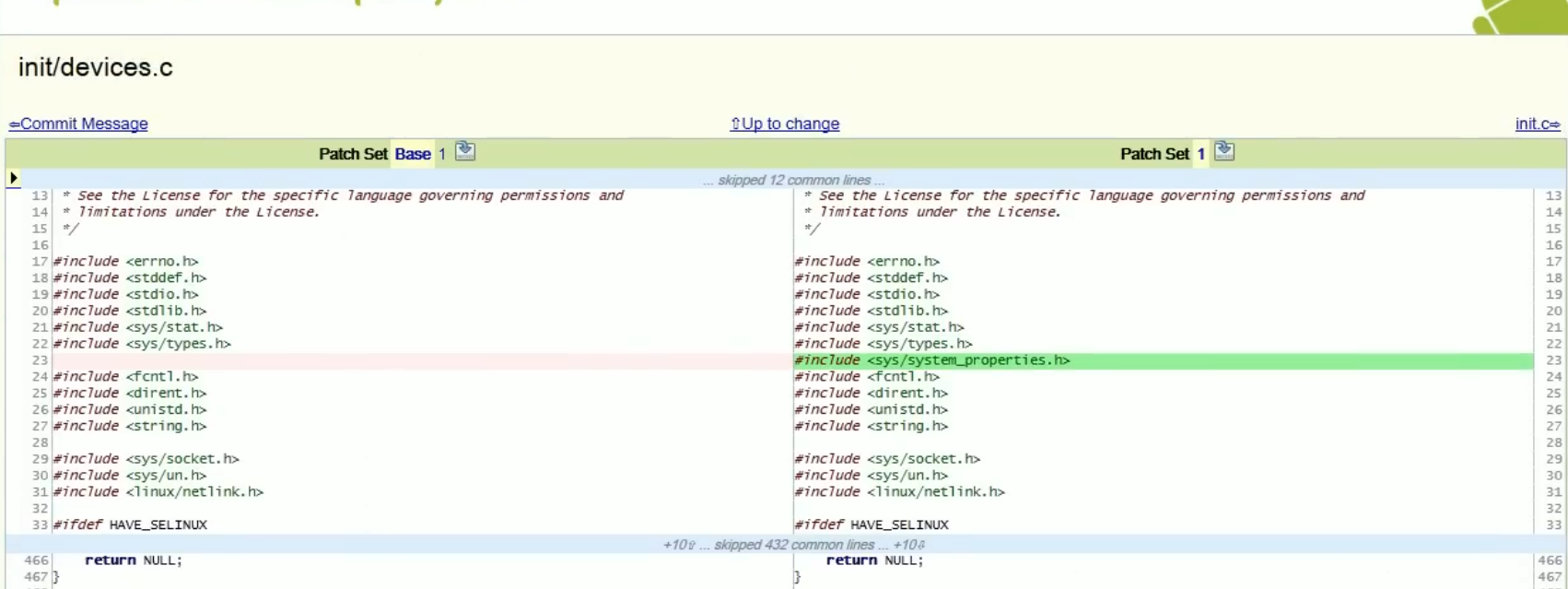Click left 'return NULL;' line 466

point(134,560)
